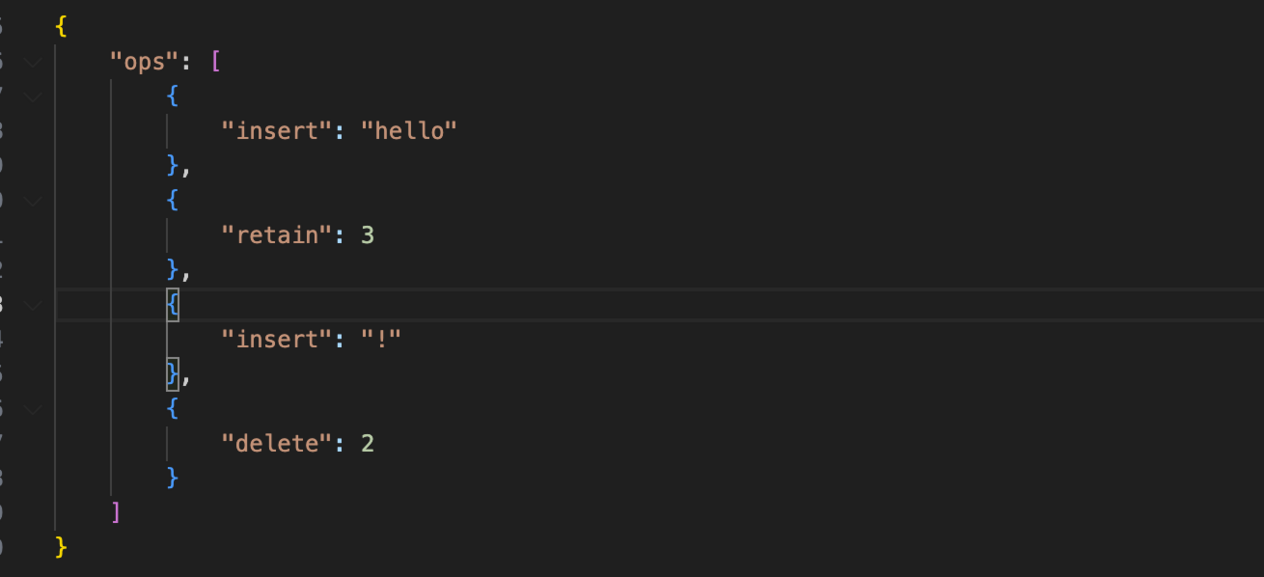Click the yellow closing curly brace
The height and width of the screenshot is (577, 1264).
click(61, 547)
